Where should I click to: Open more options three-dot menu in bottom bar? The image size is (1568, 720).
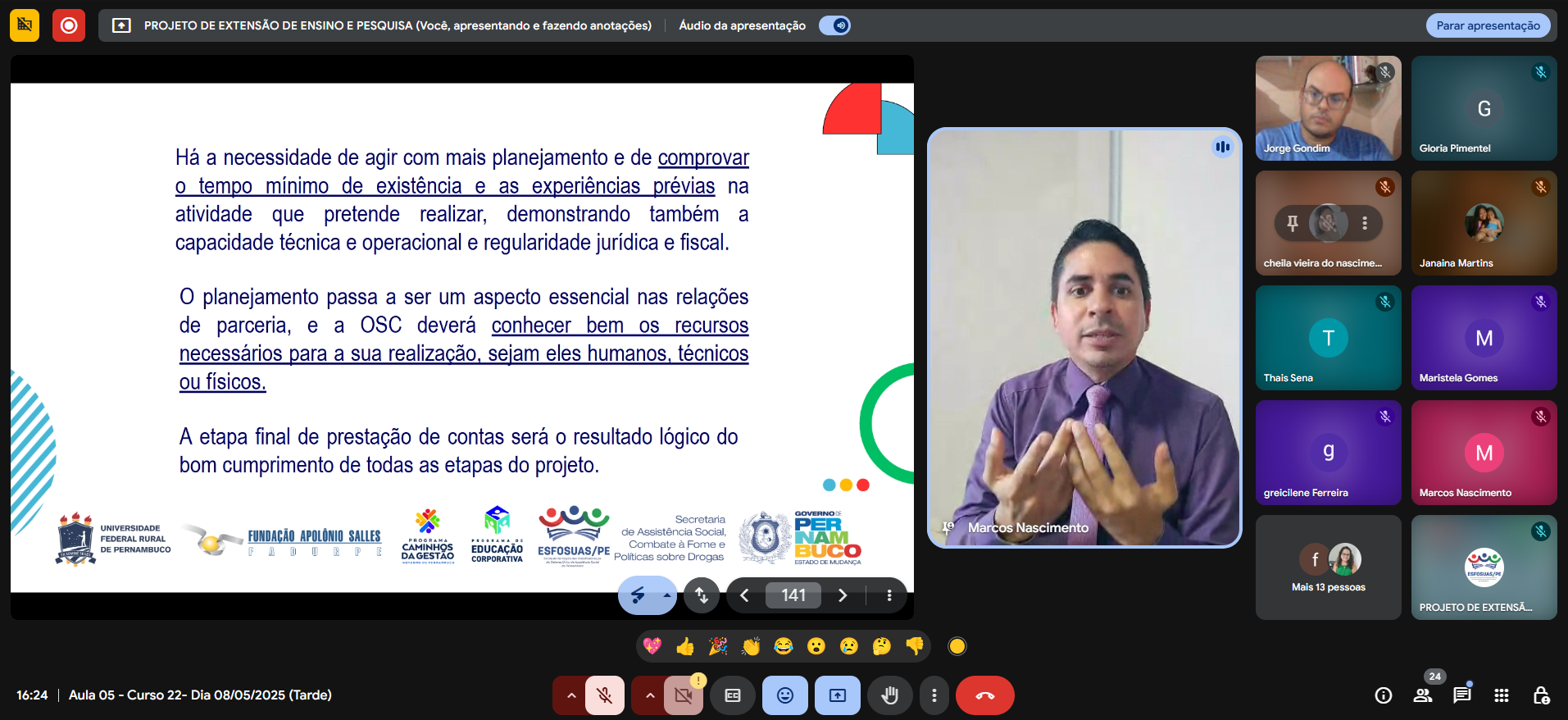pos(934,695)
